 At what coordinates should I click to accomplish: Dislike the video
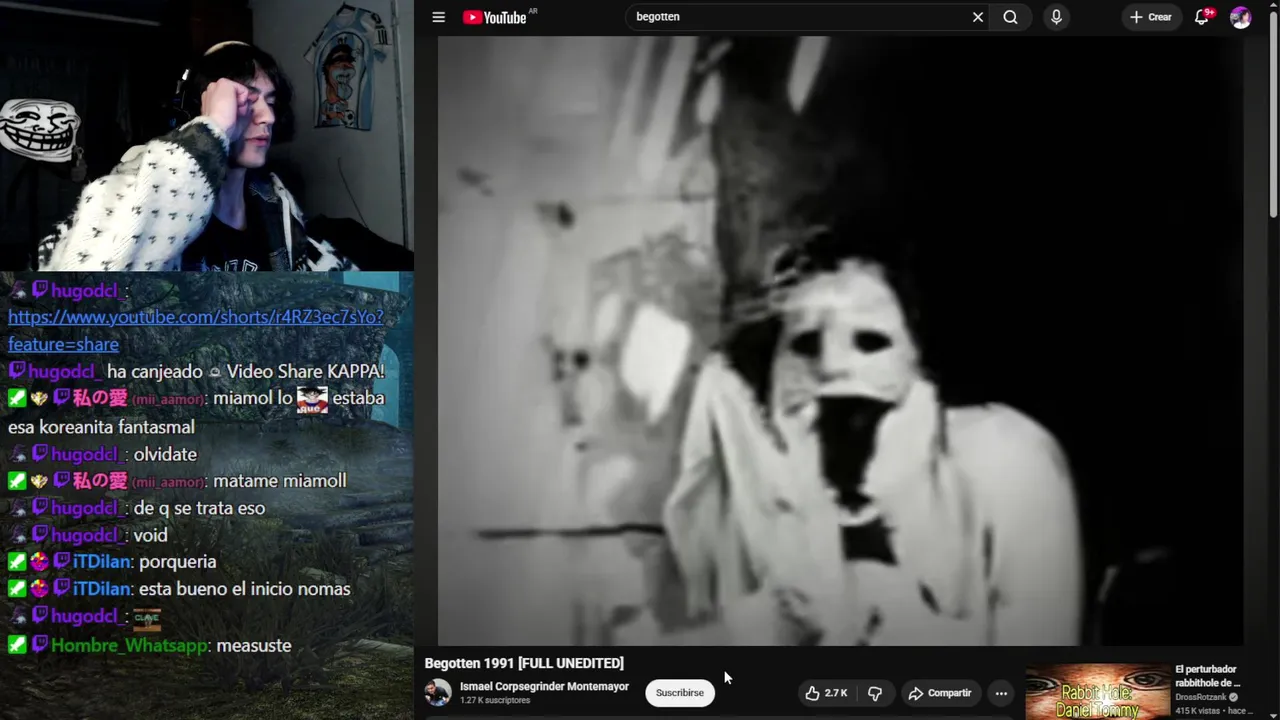[x=875, y=693]
